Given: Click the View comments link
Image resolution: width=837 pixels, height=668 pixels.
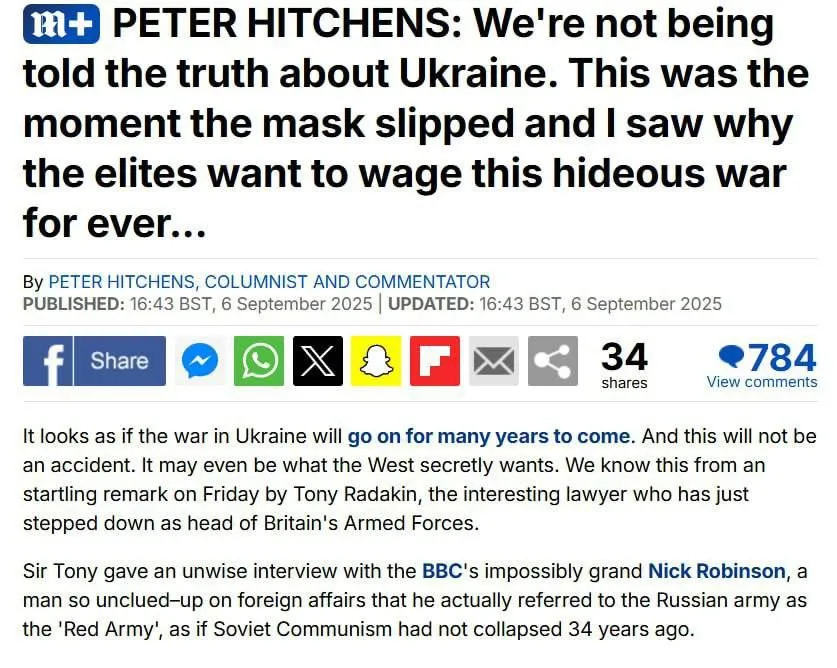Looking at the screenshot, I should point(762,382).
